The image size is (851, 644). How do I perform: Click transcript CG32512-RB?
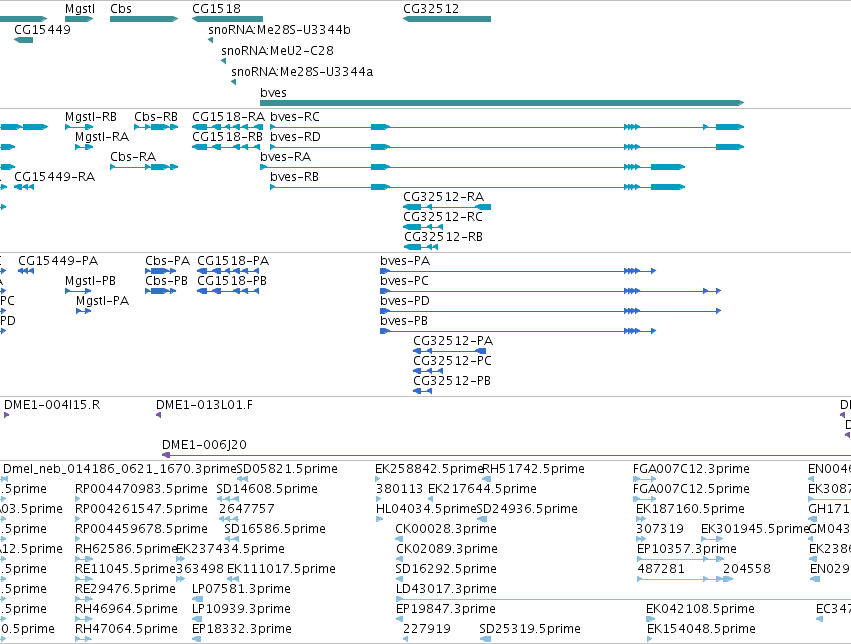(421, 247)
